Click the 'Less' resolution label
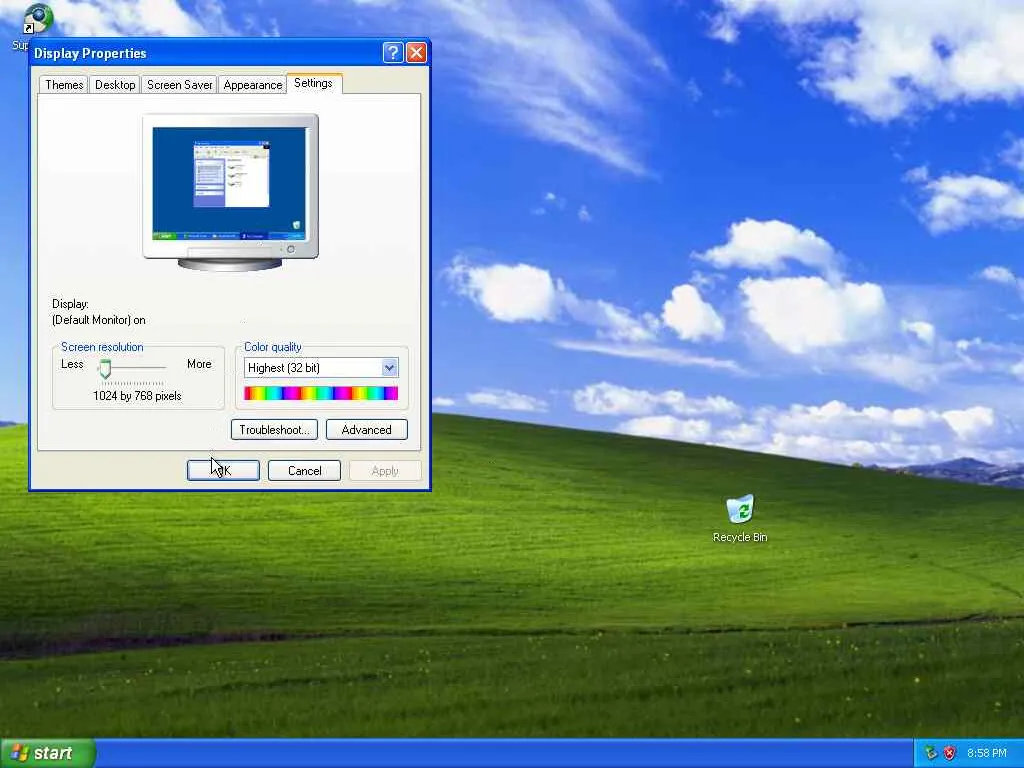Viewport: 1024px width, 768px height. pos(72,364)
